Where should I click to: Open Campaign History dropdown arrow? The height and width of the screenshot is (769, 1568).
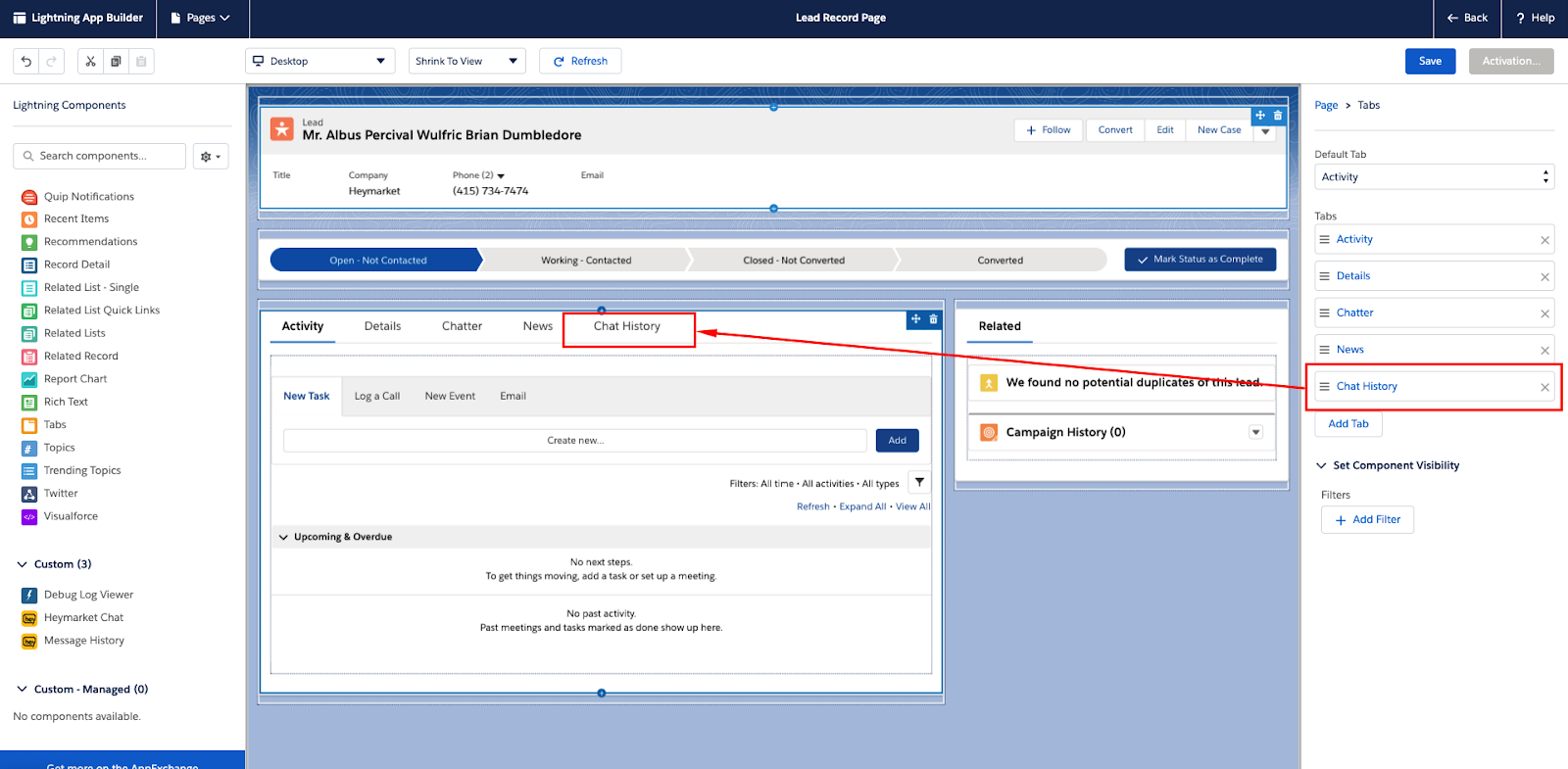click(1255, 432)
